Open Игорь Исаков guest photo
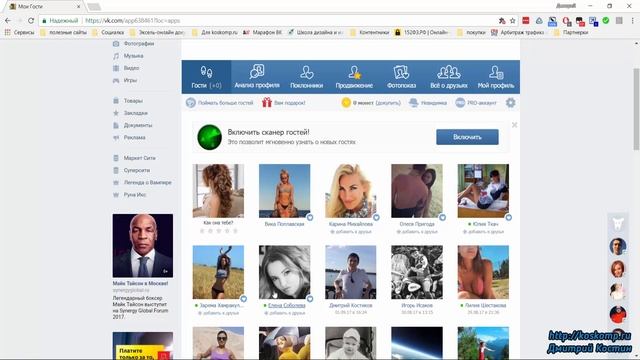 pos(417,272)
